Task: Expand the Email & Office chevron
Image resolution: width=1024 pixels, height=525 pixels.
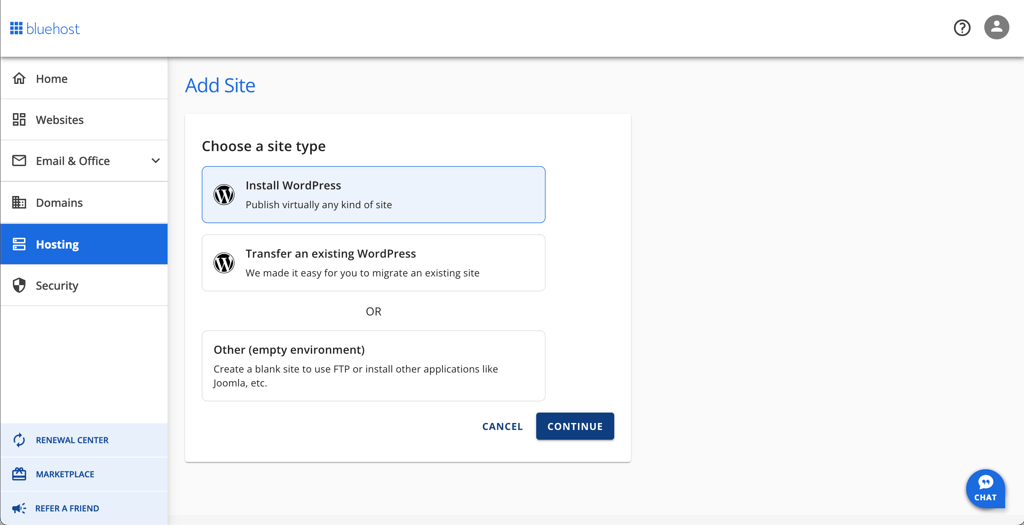Action: click(155, 161)
